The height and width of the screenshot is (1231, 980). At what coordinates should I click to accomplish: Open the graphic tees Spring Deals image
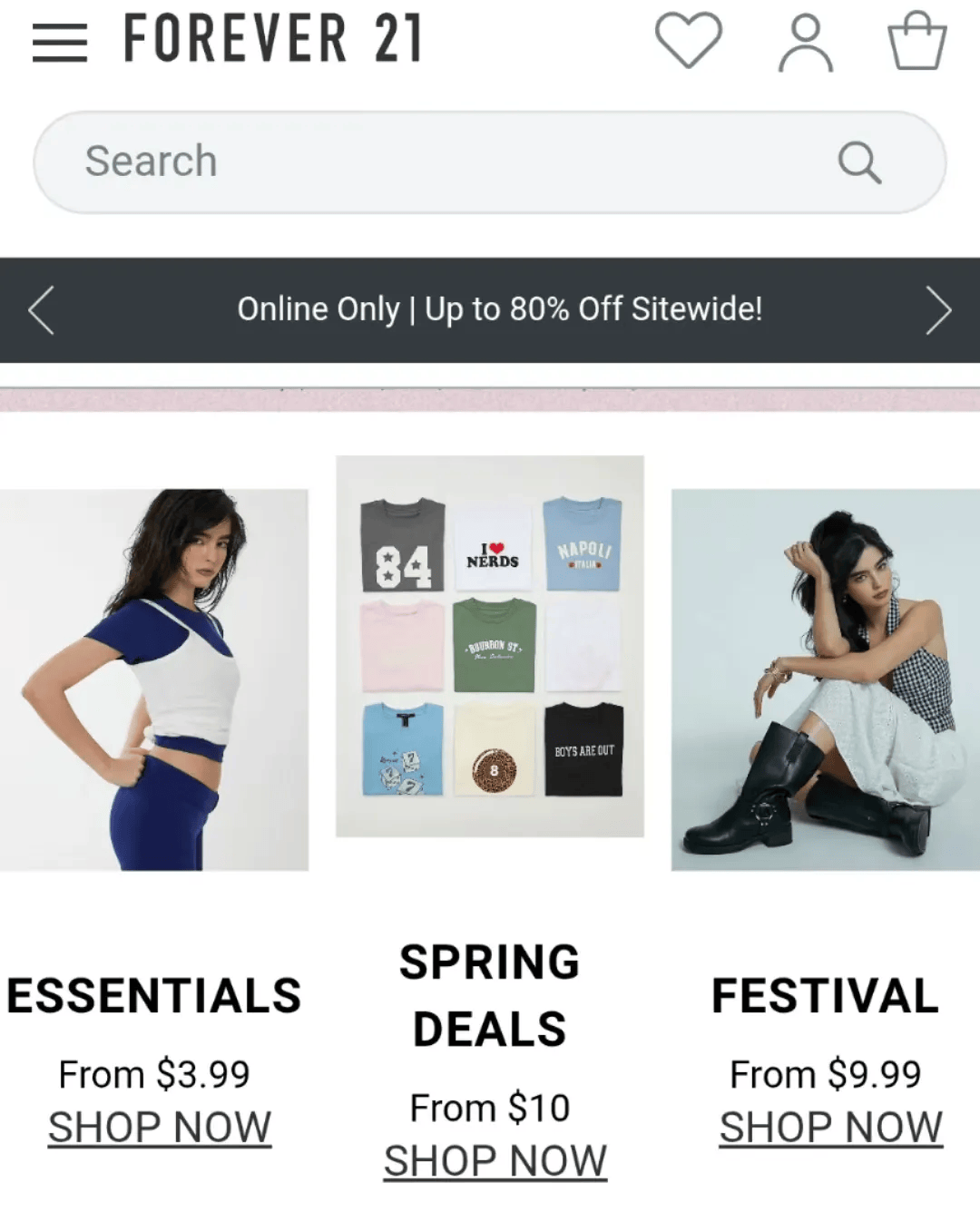tap(490, 646)
